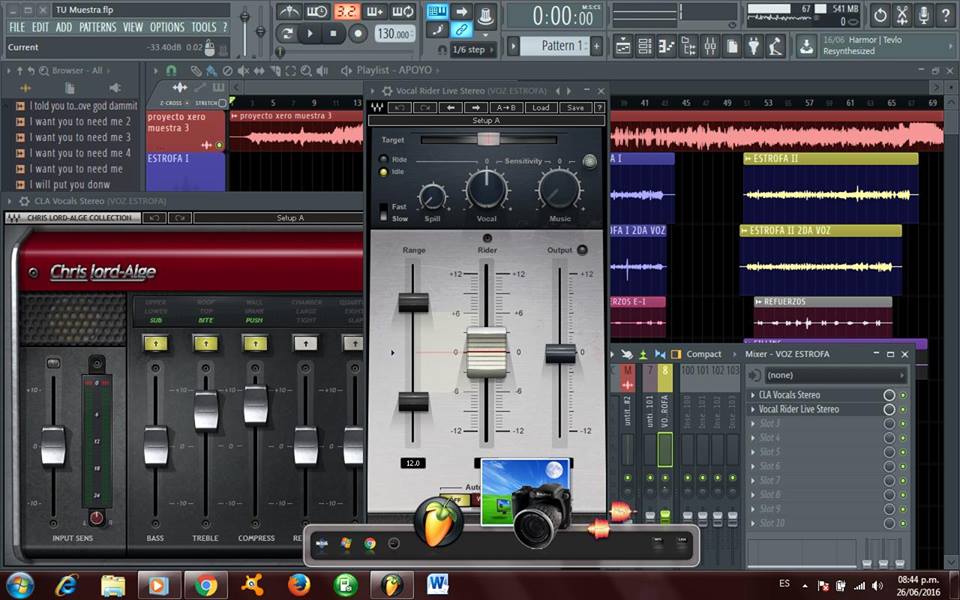Toggle the SUB button above BASS fader
The height and width of the screenshot is (600, 960).
coord(156,343)
